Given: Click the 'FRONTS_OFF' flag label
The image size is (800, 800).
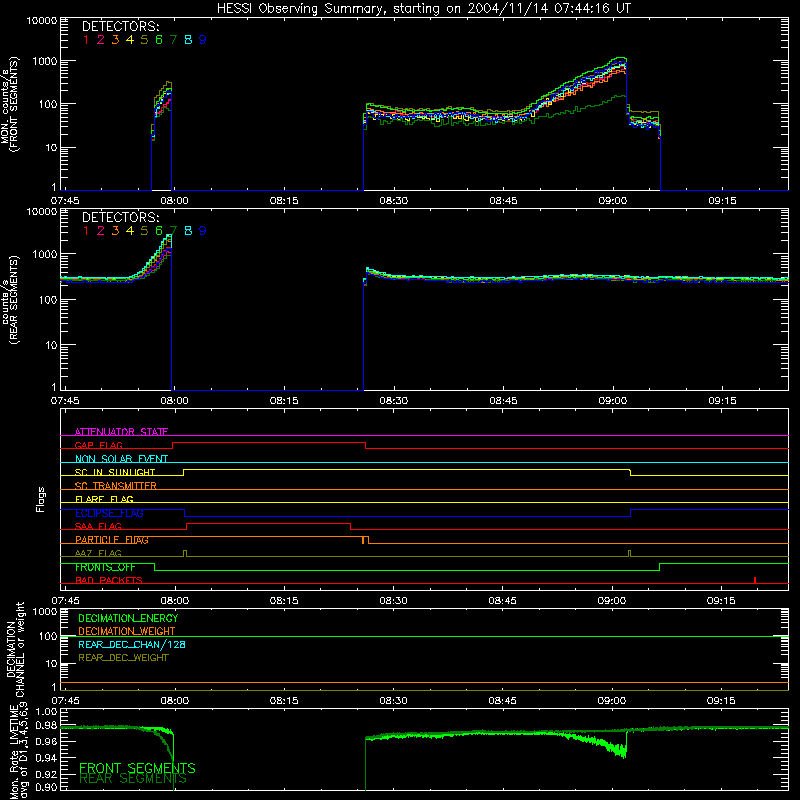Looking at the screenshot, I should 105,567.
